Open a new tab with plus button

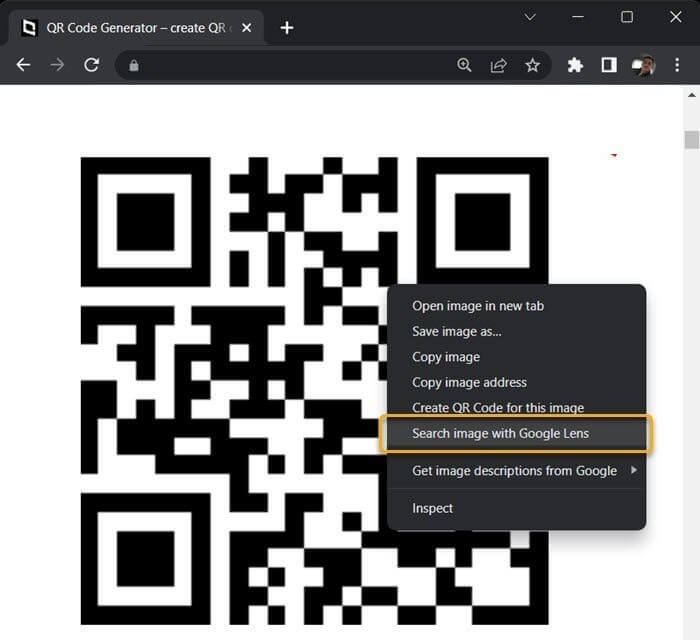tap(287, 28)
